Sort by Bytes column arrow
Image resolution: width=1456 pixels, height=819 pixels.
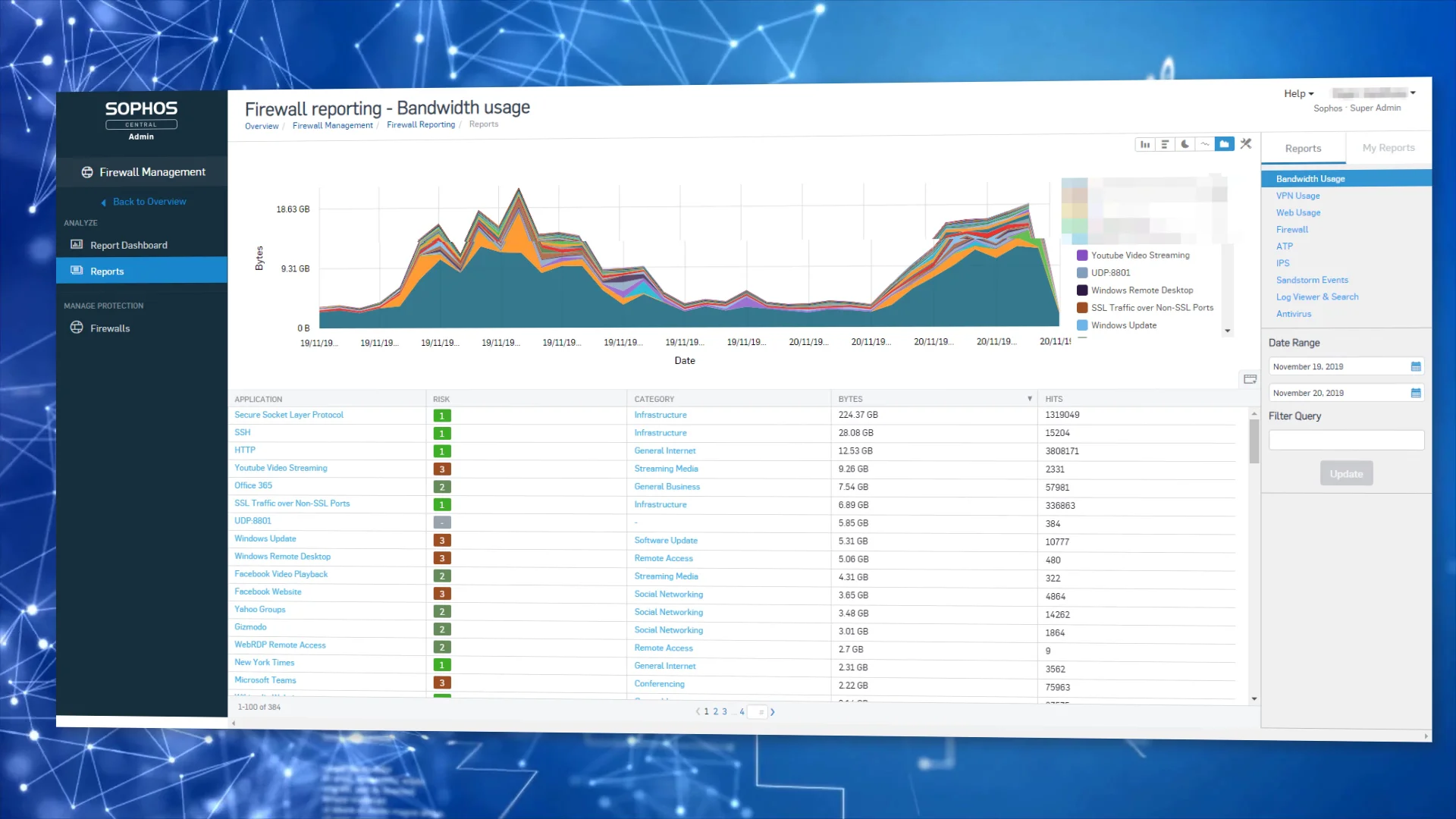tap(1029, 399)
